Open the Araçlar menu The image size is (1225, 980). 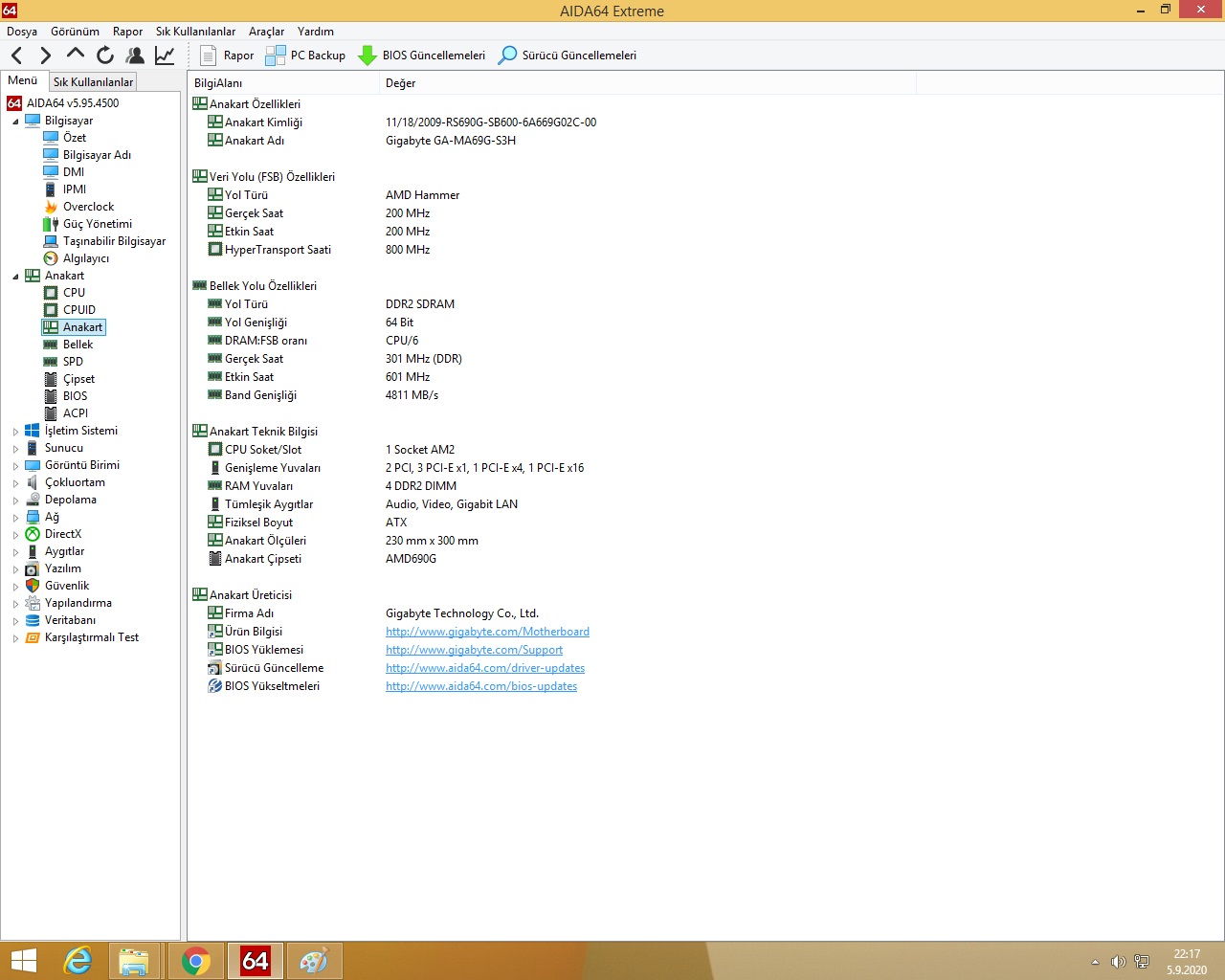(266, 32)
